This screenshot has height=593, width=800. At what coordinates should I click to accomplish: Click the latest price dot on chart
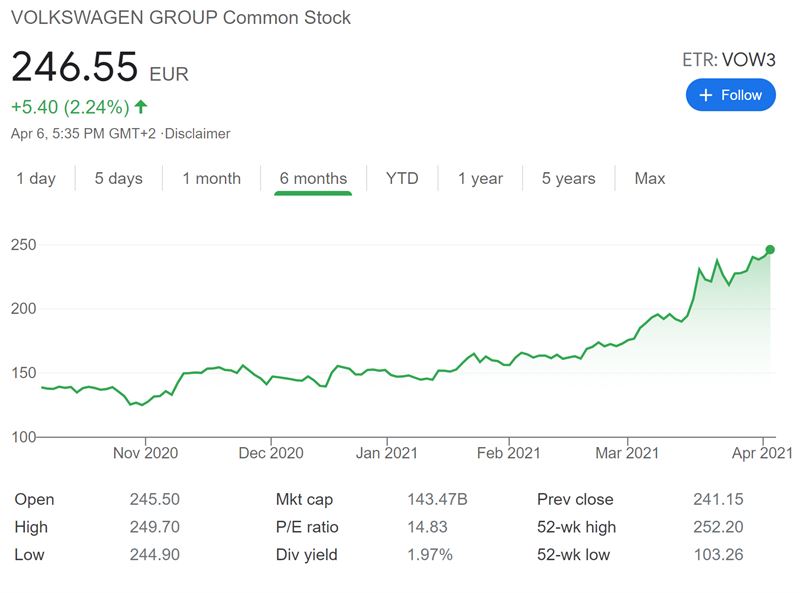click(770, 250)
